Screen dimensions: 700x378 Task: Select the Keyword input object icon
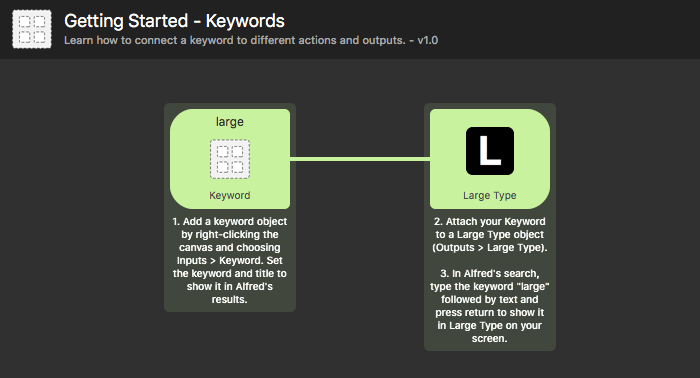coord(230,159)
